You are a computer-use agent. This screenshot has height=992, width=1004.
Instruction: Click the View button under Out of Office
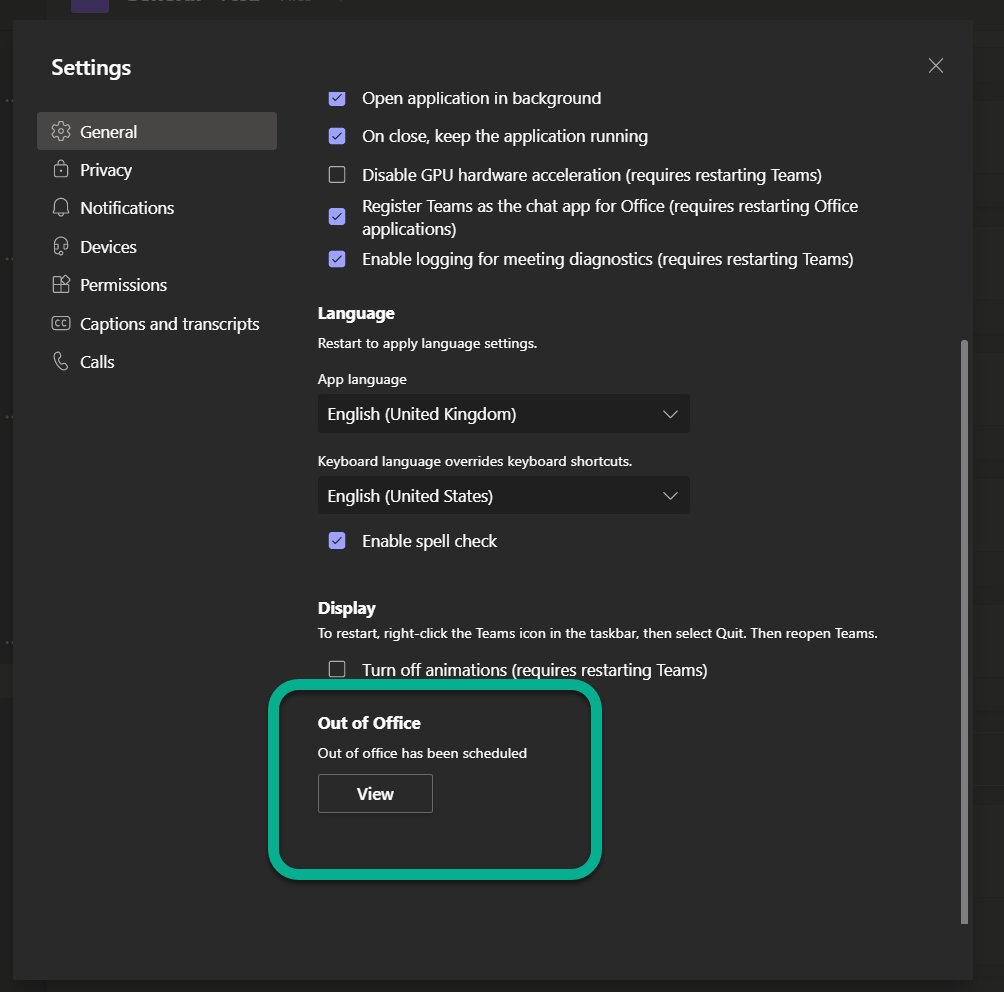pyautogui.click(x=374, y=793)
